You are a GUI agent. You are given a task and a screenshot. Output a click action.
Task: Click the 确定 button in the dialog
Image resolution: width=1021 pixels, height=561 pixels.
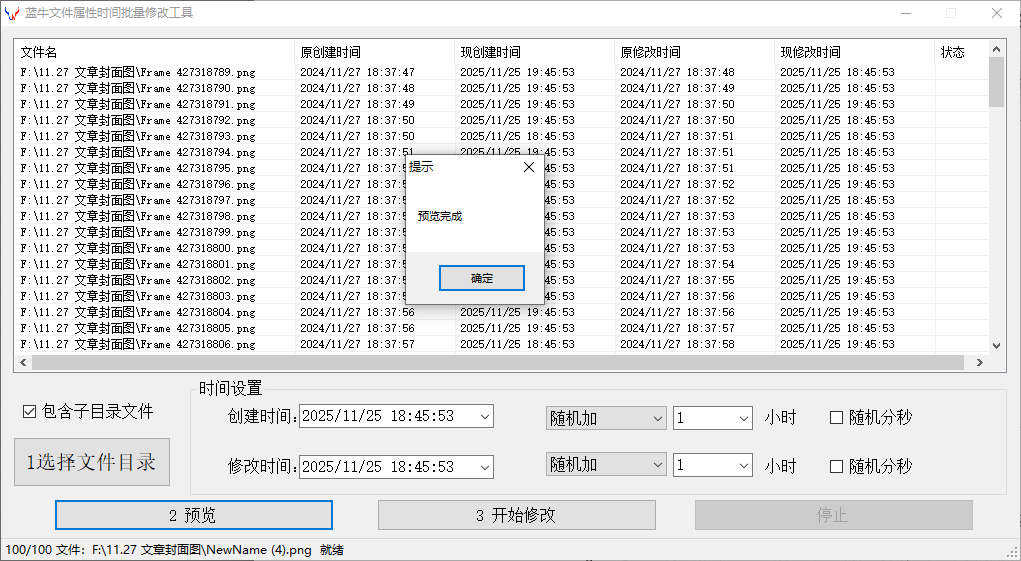481,278
